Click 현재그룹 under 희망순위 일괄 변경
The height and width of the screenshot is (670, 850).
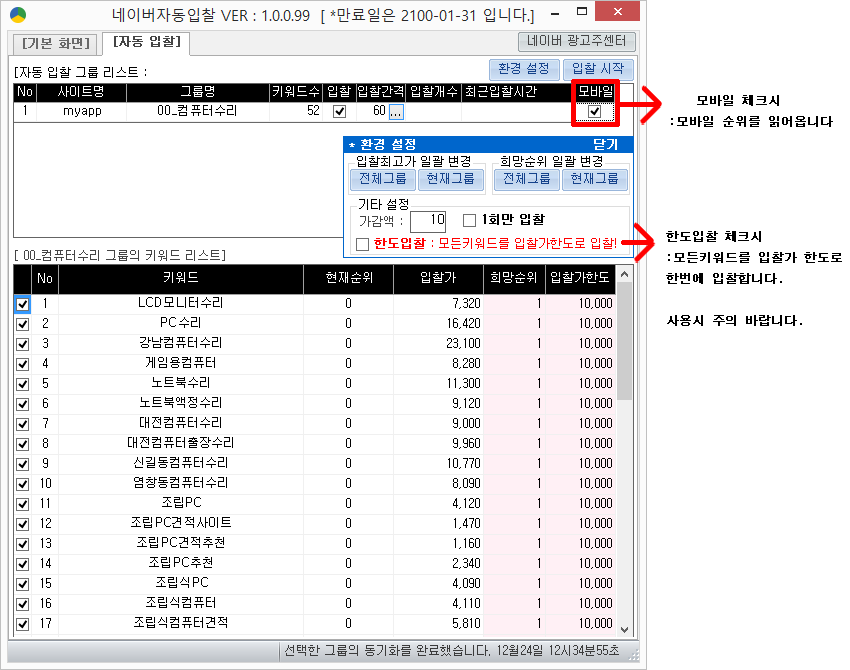click(x=594, y=178)
